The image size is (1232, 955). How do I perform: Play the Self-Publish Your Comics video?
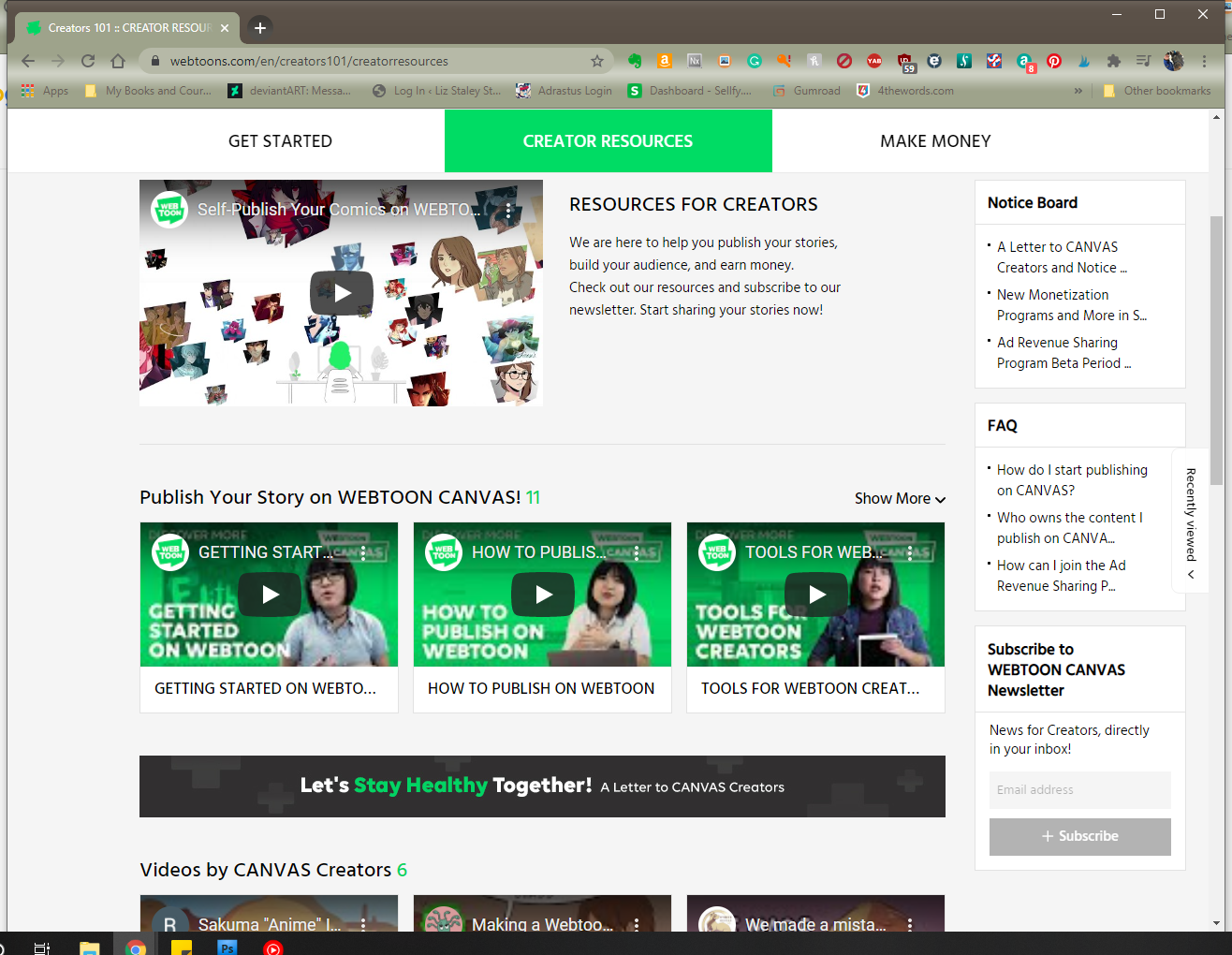pos(342,293)
